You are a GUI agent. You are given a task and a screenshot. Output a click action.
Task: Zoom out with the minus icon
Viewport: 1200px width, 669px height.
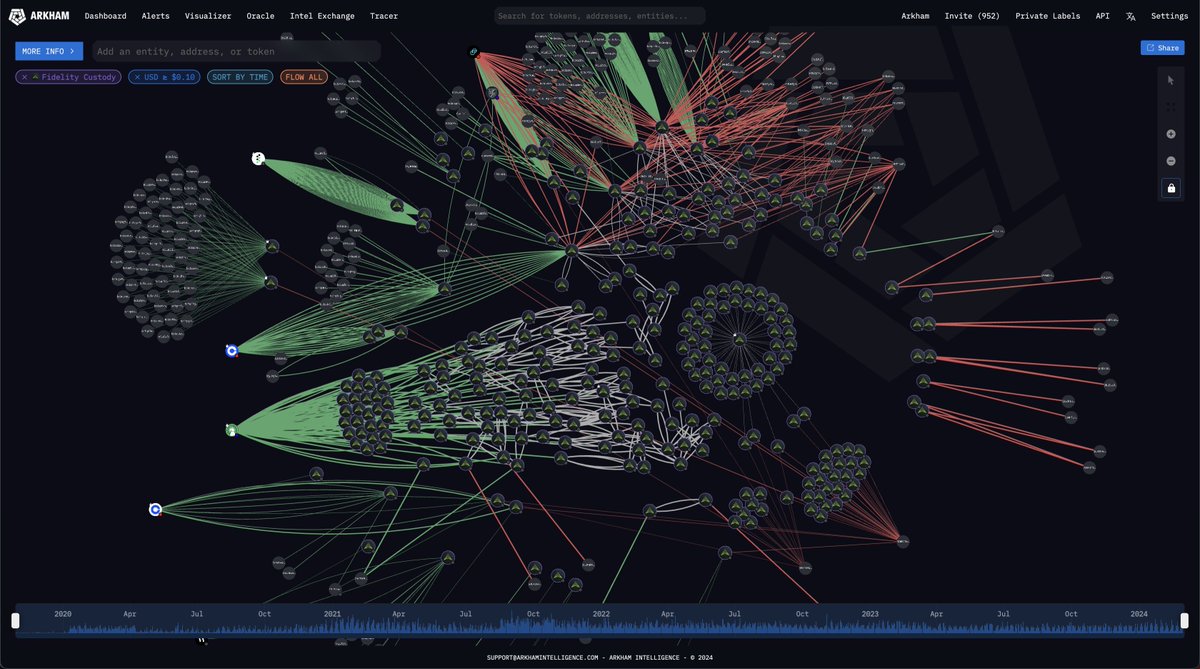coord(1171,161)
